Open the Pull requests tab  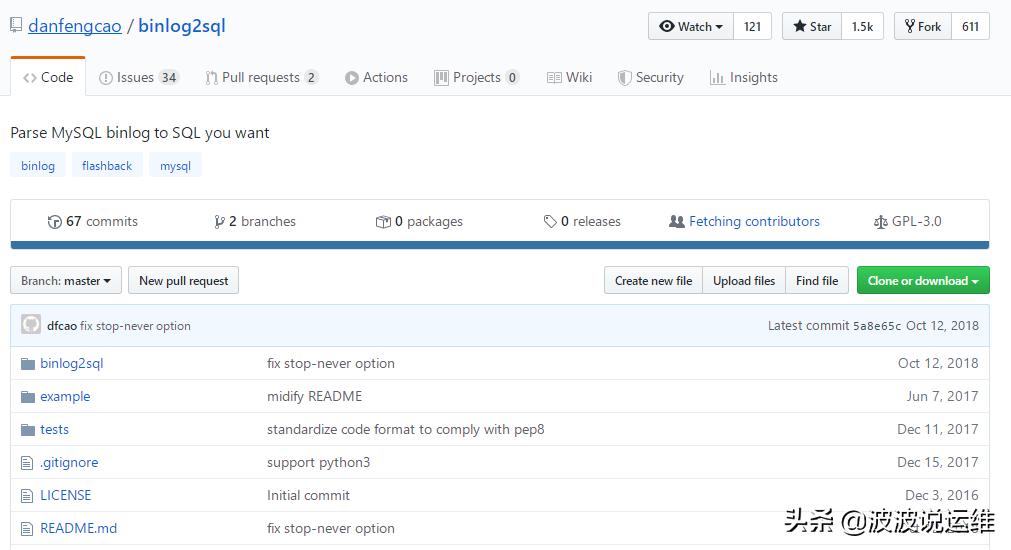click(261, 78)
